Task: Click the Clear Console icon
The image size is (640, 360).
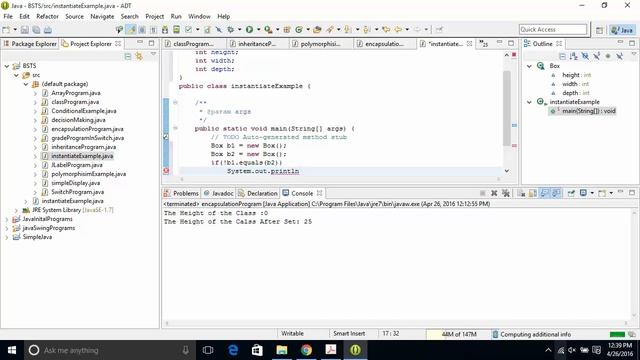Action: pos(522,193)
